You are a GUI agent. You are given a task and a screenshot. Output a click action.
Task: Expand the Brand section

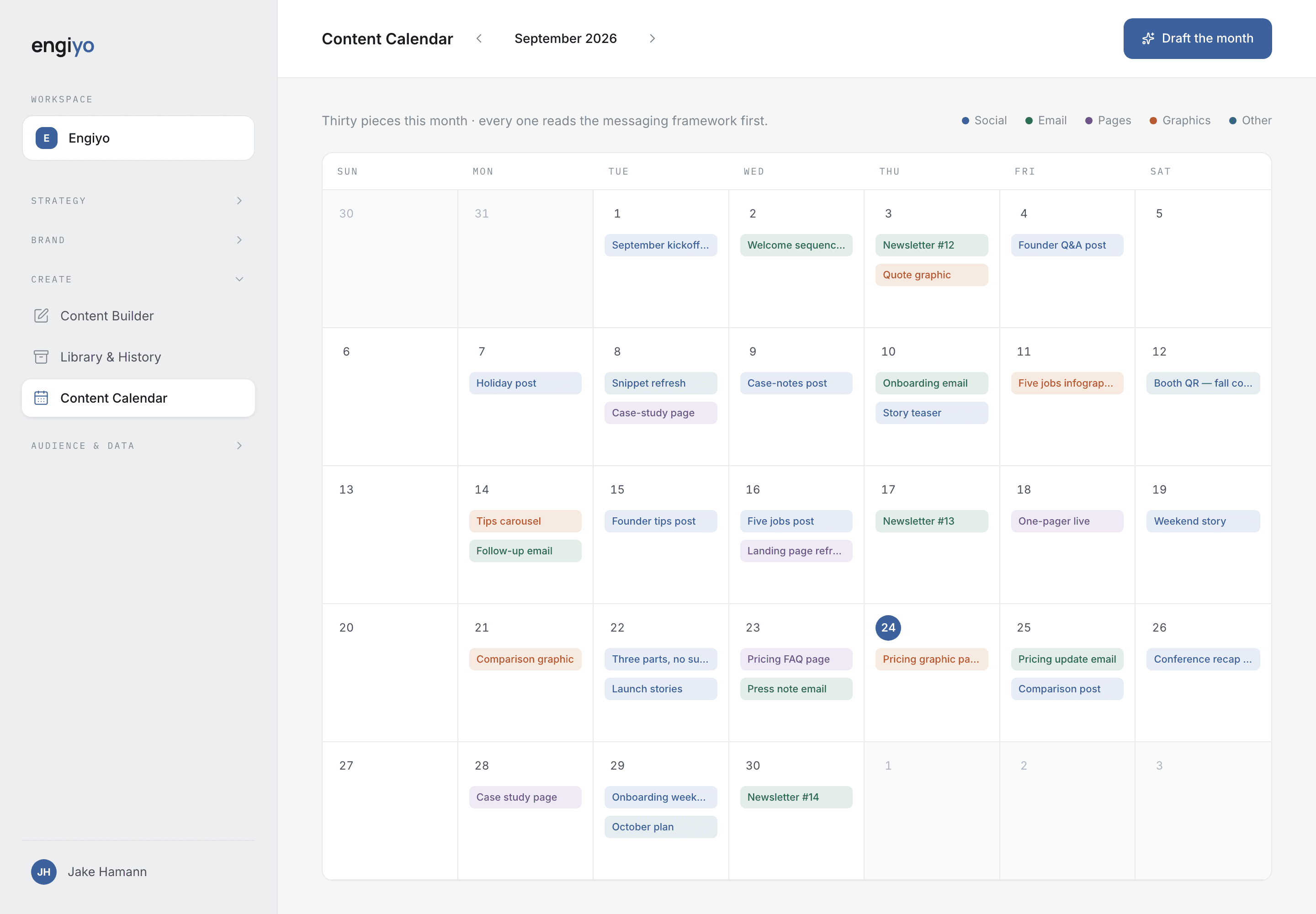138,240
